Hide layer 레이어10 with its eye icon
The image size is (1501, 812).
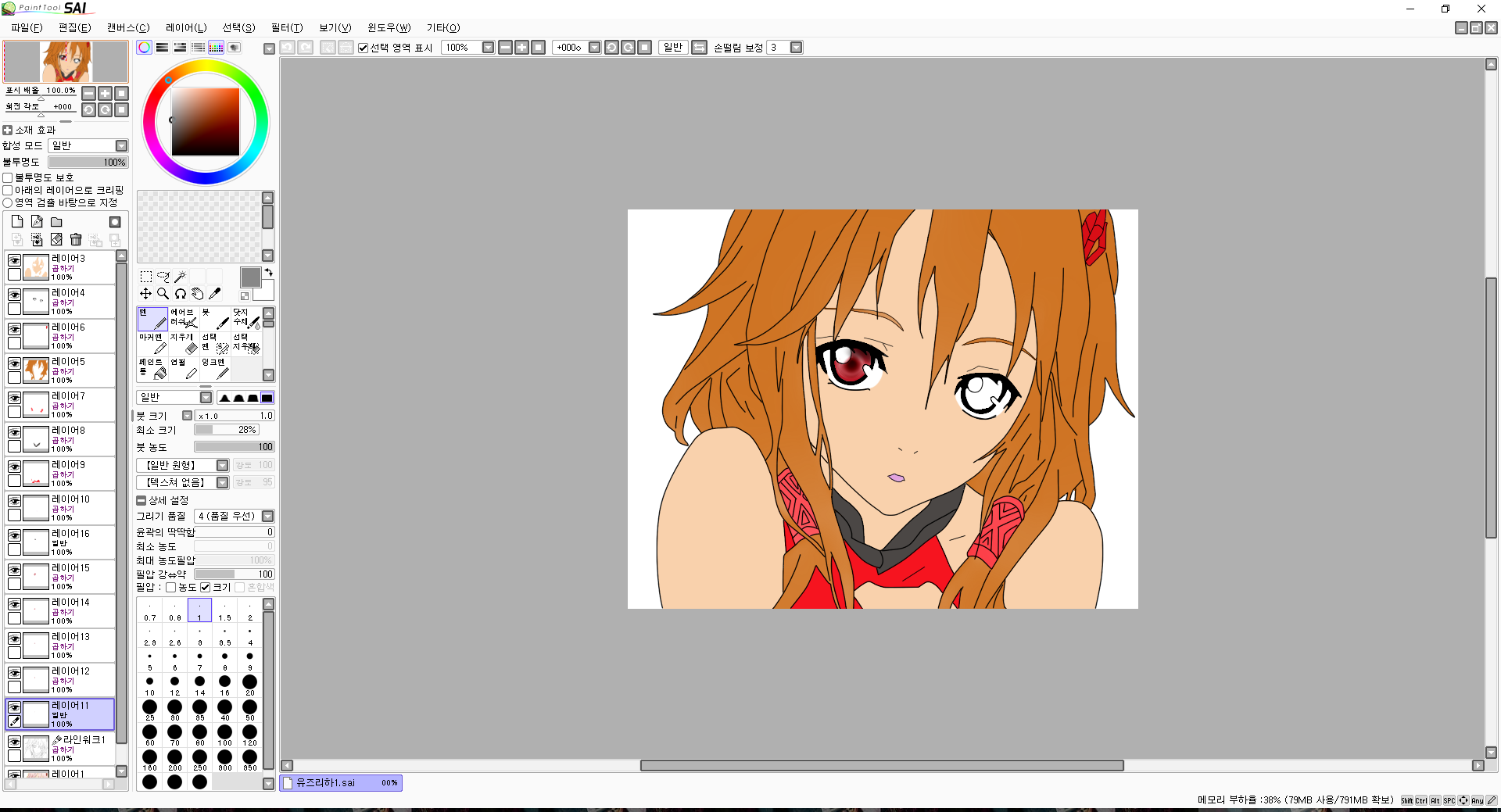click(14, 501)
